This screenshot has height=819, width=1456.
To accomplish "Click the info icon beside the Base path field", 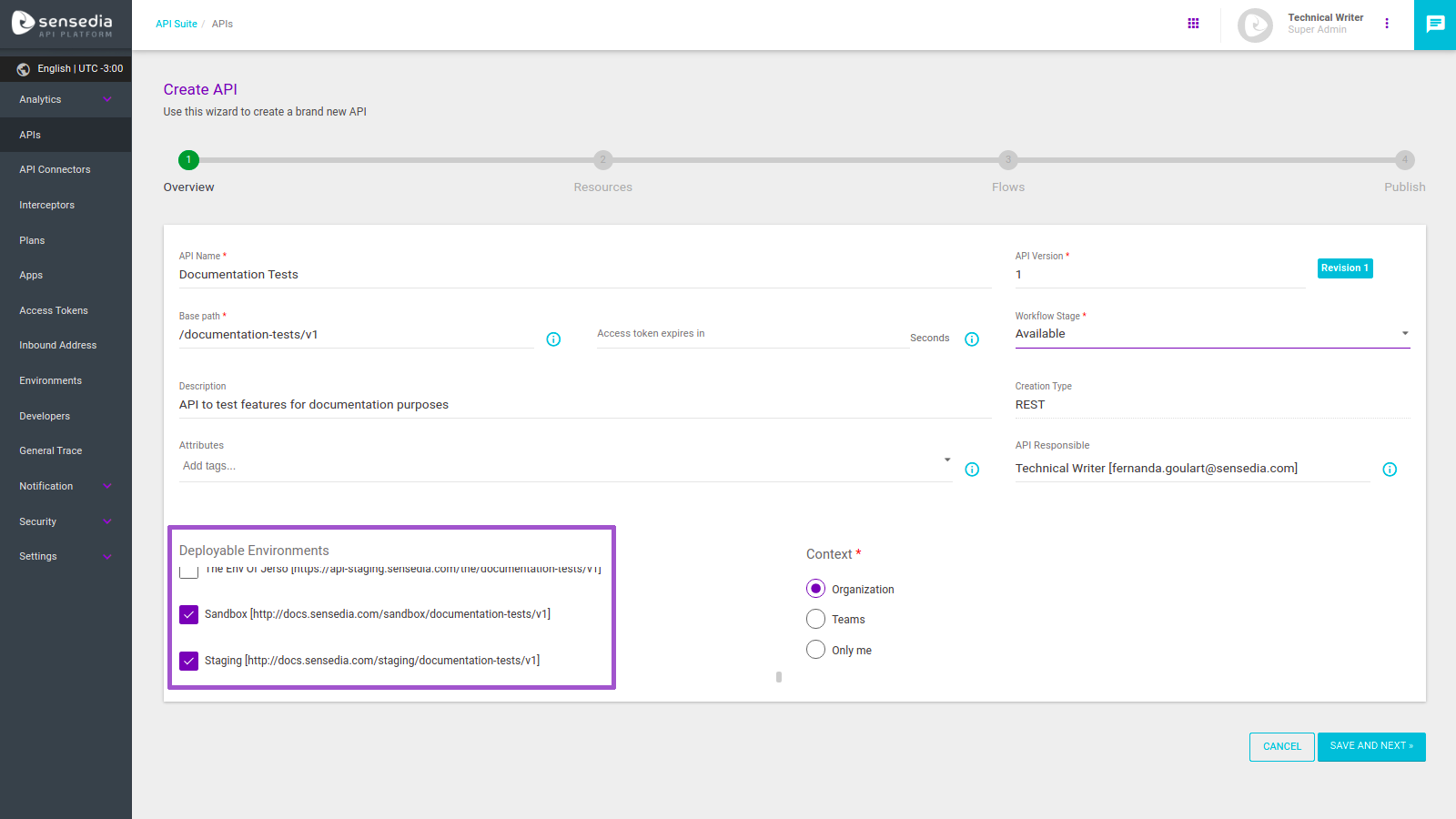I will pos(553,339).
